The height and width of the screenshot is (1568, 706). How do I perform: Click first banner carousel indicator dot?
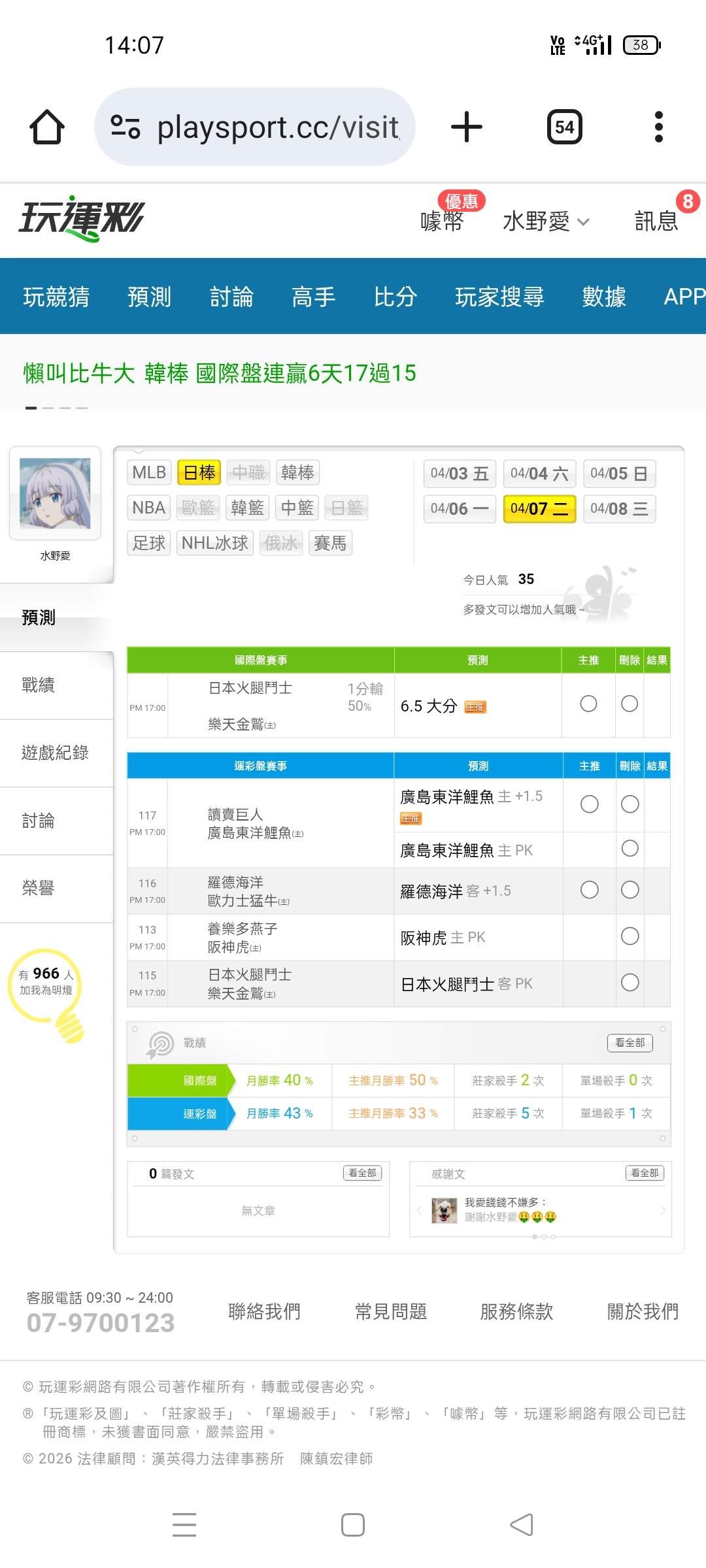[x=31, y=408]
